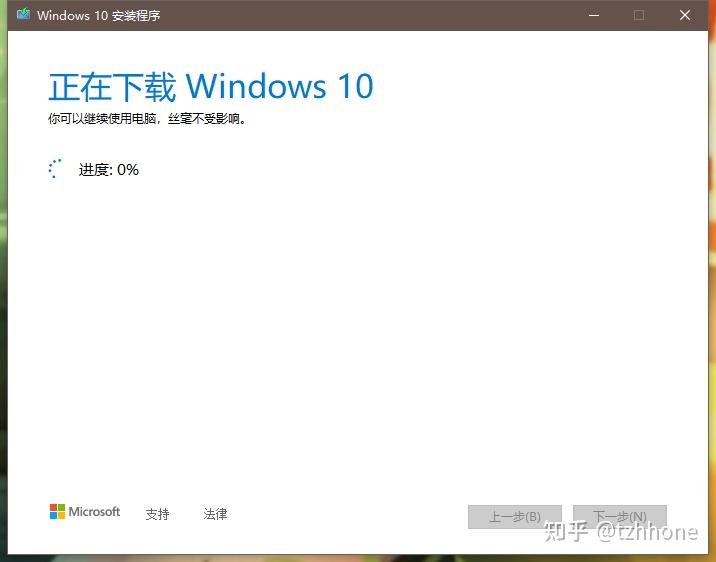Click the spinning progress indicator
This screenshot has width=716, height=562.
pos(55,169)
